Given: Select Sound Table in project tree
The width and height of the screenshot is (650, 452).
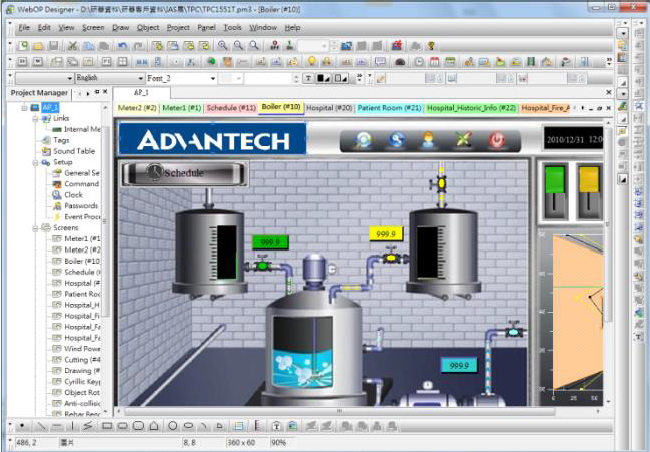Looking at the screenshot, I should click(x=74, y=151).
